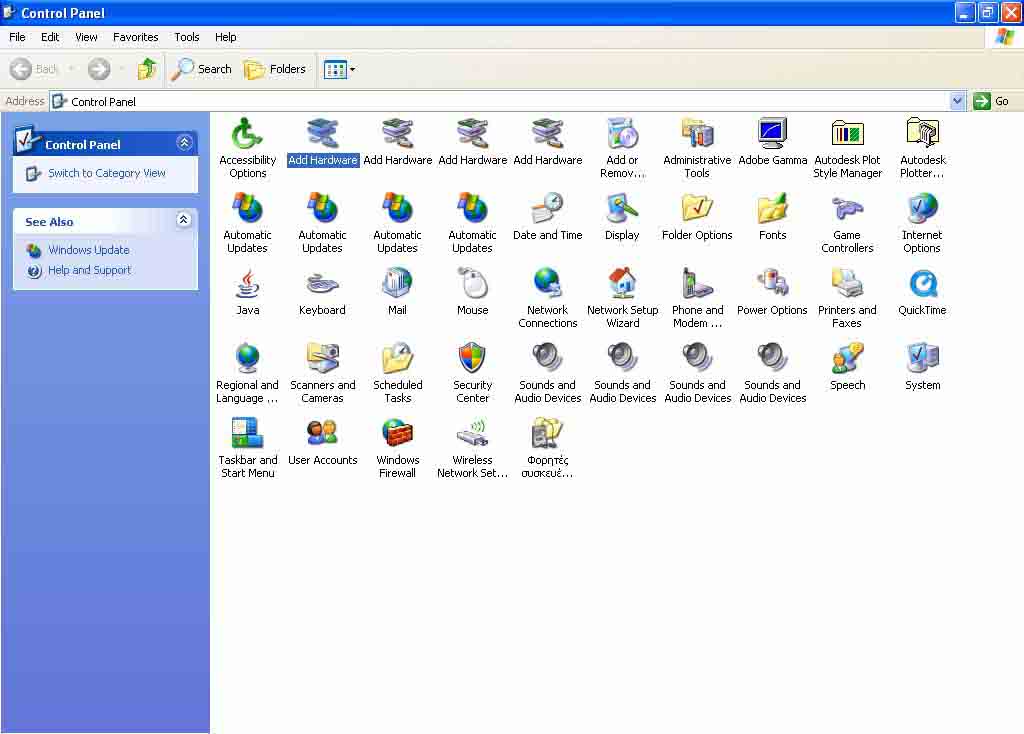Screen dimensions: 1024x734
Task: Click Switch to Category View link
Action: coord(106,173)
